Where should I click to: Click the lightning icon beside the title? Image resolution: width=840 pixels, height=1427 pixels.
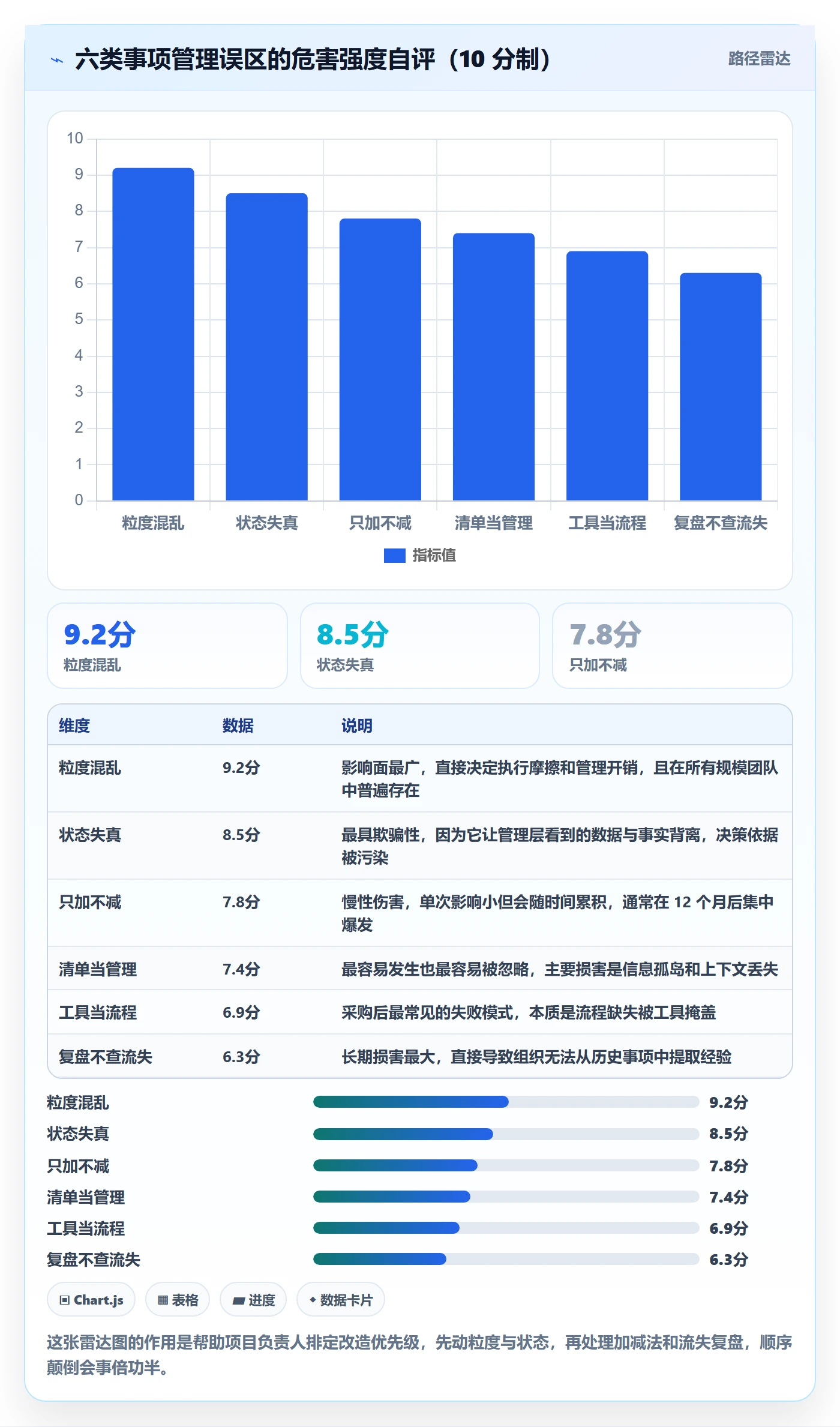[57, 59]
